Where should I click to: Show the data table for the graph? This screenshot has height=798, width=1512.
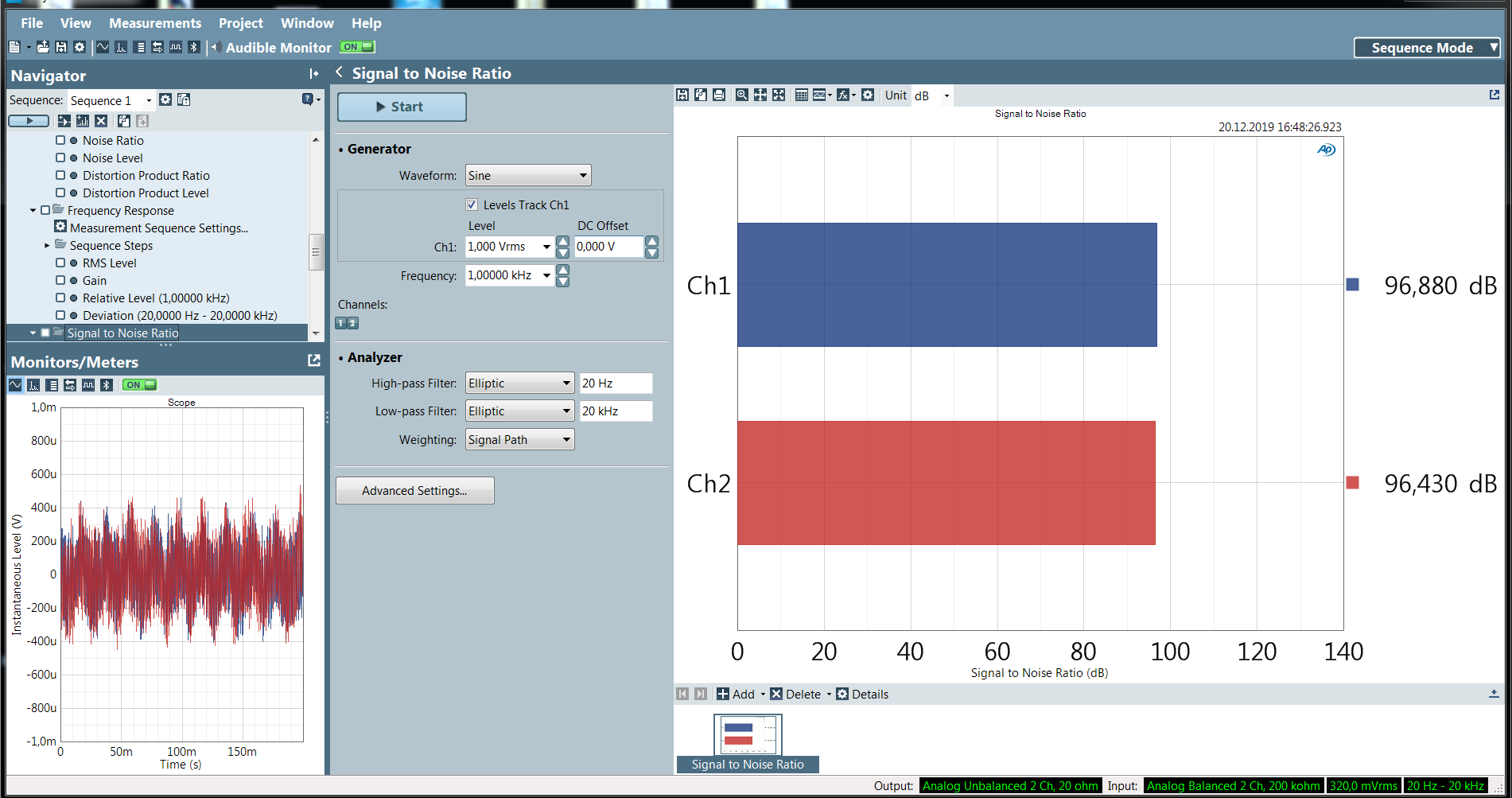click(801, 95)
